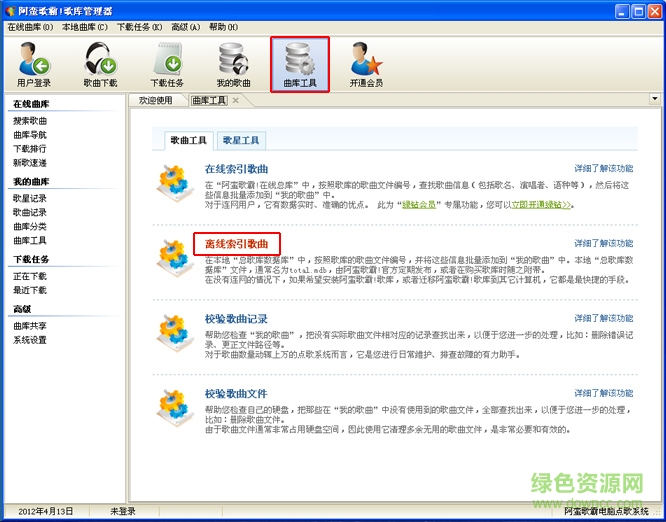The height and width of the screenshot is (522, 666).
Task: Open 在线索引歌曲 link
Action: point(237,169)
